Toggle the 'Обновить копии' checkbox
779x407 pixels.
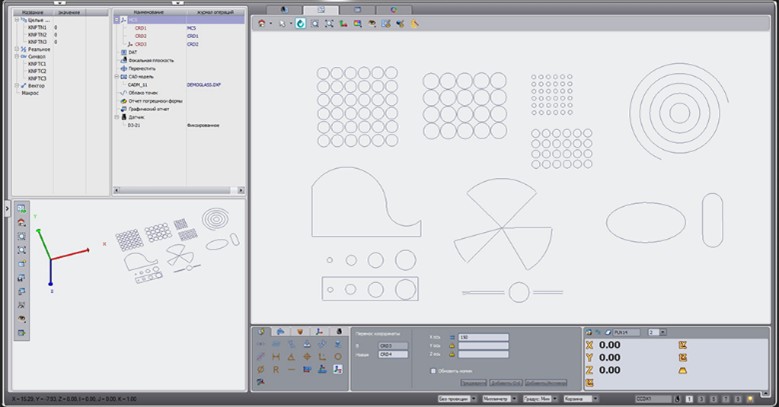(x=431, y=370)
